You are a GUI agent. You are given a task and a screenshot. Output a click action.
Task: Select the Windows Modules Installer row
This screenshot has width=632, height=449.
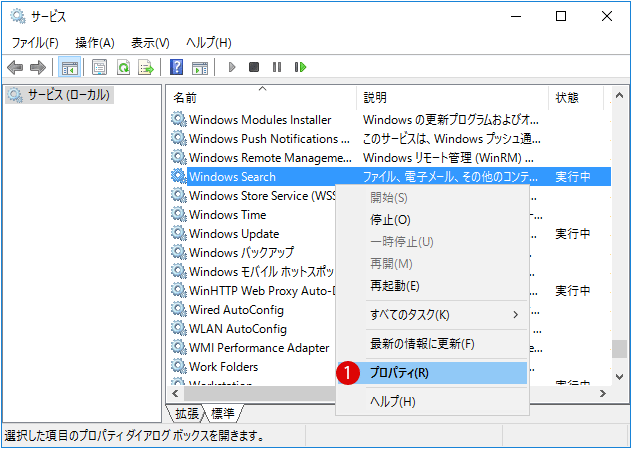[x=390, y=119]
